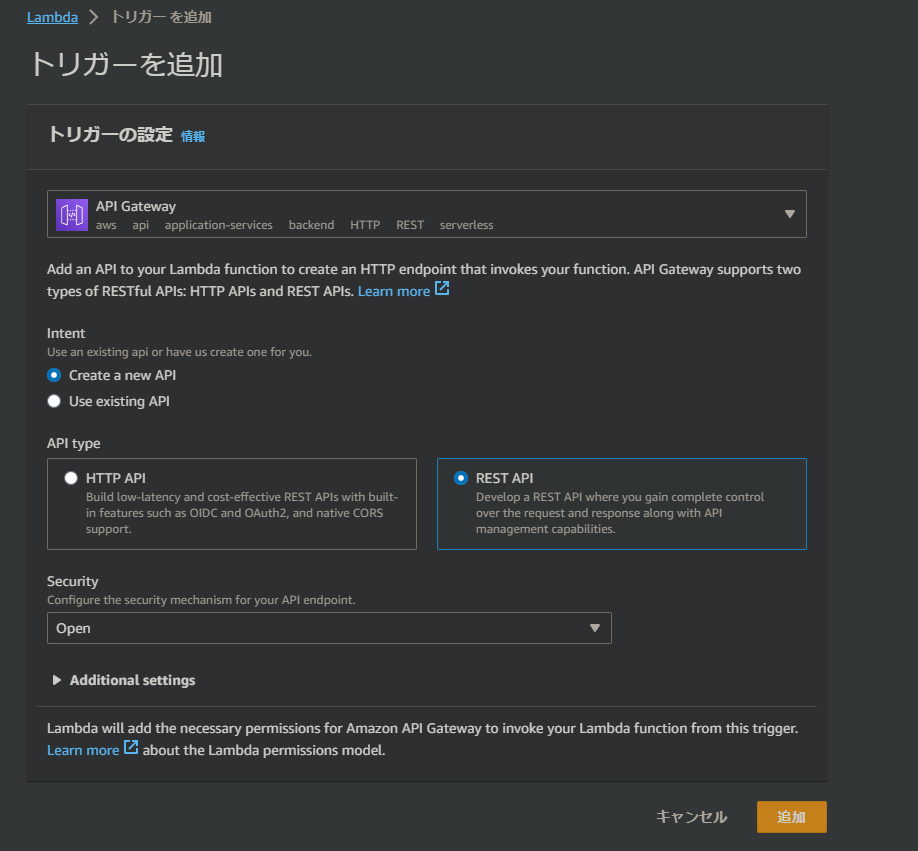
Task: Click the REST API option card
Action: 622,504
